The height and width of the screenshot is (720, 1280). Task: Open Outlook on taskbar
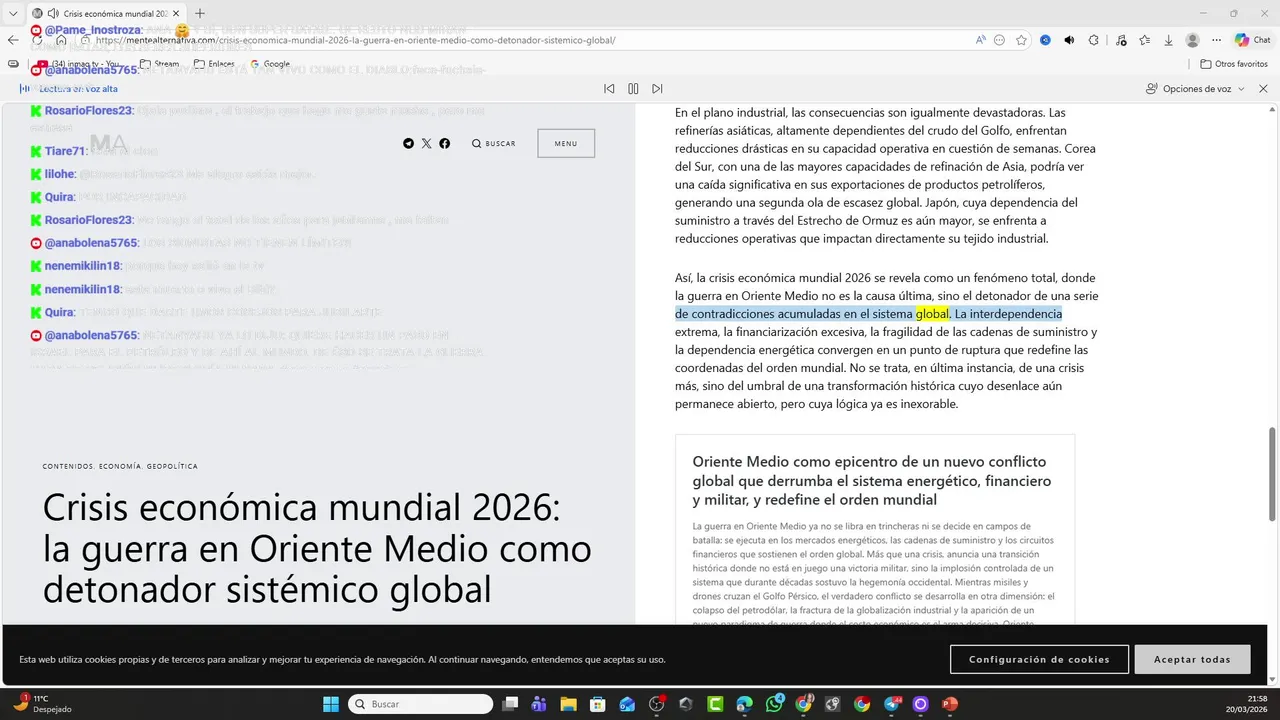tap(627, 704)
